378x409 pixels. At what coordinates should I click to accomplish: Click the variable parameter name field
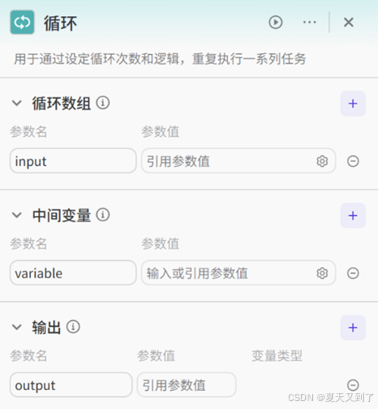tap(73, 273)
